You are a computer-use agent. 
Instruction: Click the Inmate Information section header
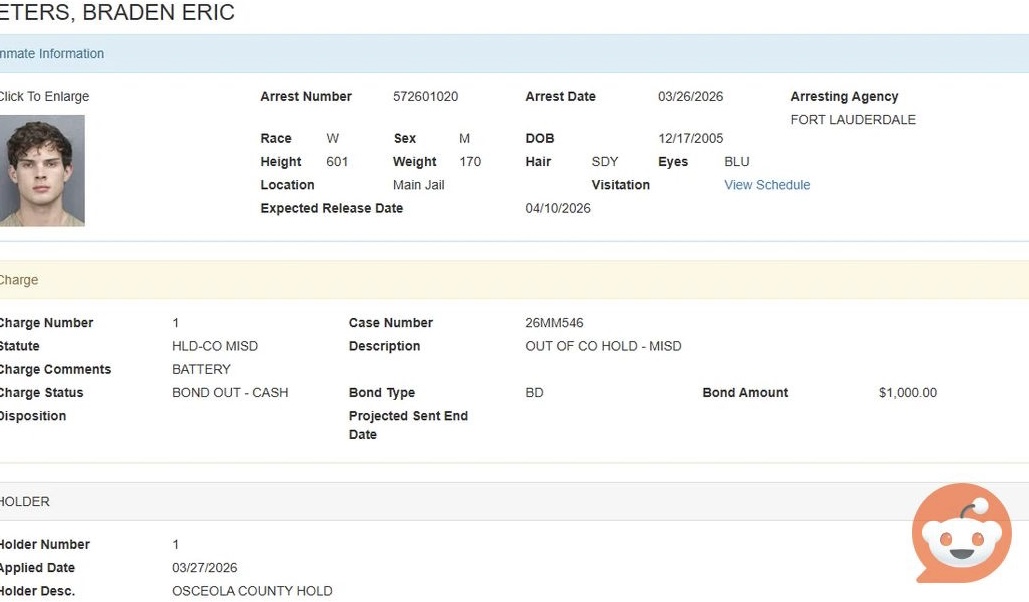pyautogui.click(x=514, y=54)
